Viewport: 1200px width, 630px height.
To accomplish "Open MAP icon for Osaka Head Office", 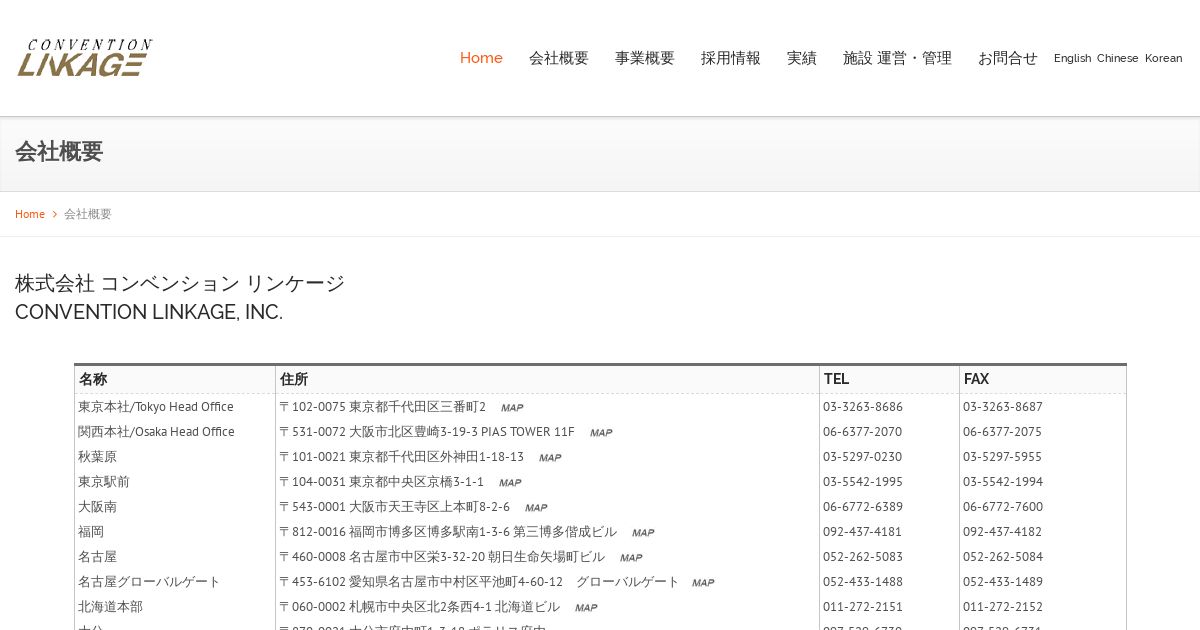I will pyautogui.click(x=601, y=433).
